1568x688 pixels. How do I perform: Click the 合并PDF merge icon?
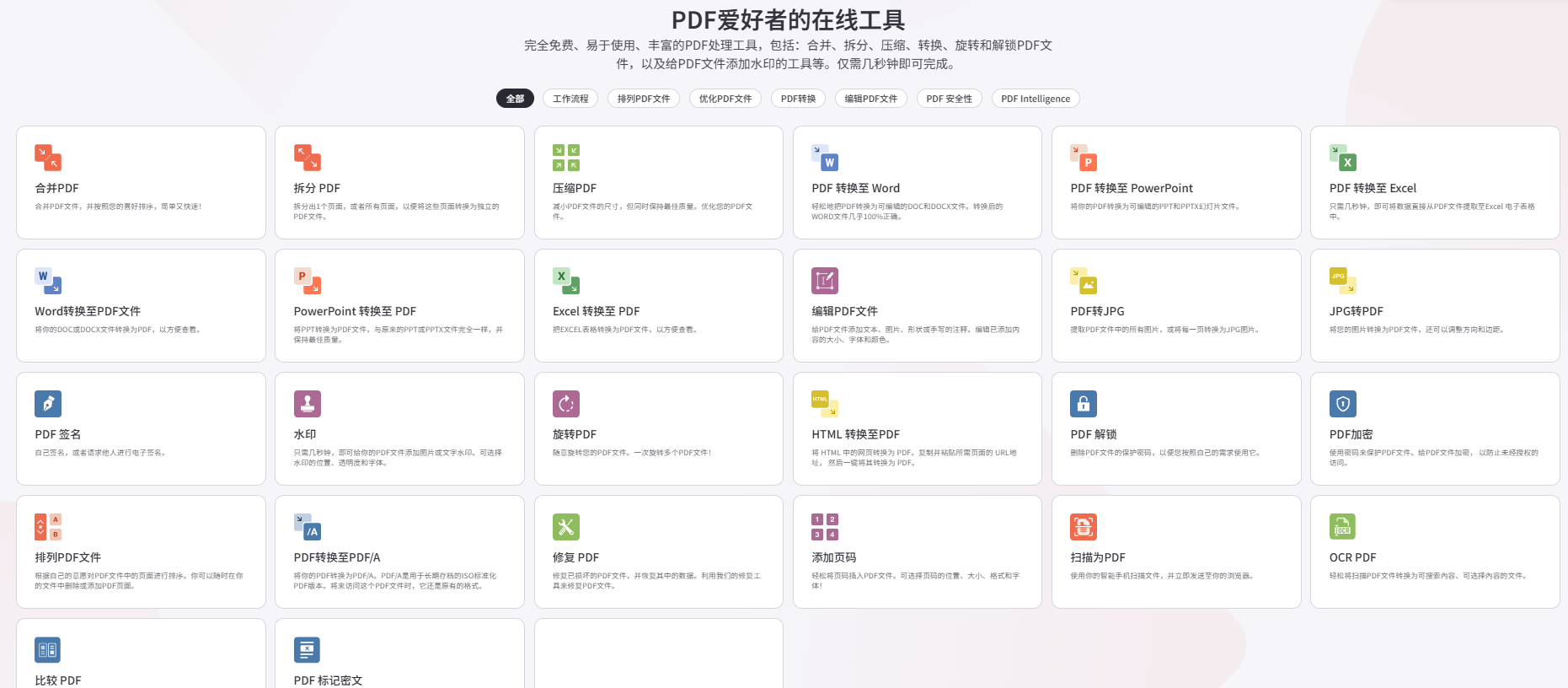coord(48,158)
